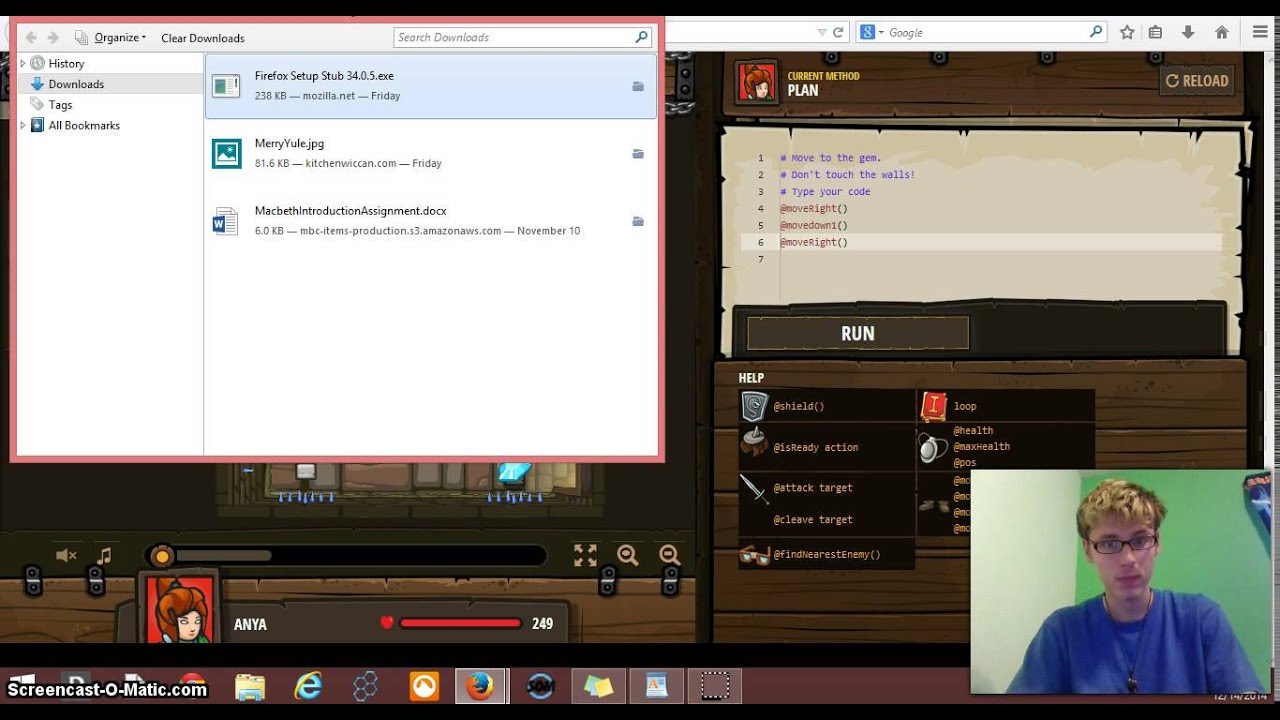Click the @findNearestEnemy() help entry
1280x720 pixels.
[827, 554]
